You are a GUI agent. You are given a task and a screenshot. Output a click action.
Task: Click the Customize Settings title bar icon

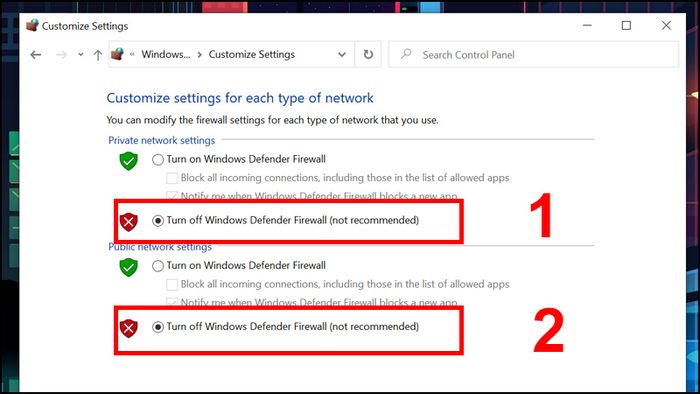[32, 25]
